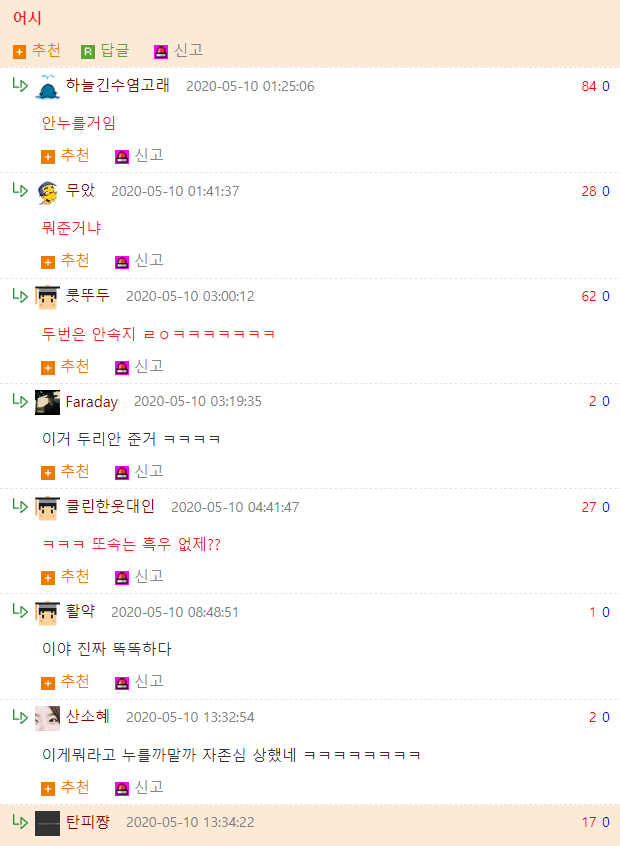Recommend the top post via 추천 icon
Viewport: 620px width, 846px height.
pos(19,51)
